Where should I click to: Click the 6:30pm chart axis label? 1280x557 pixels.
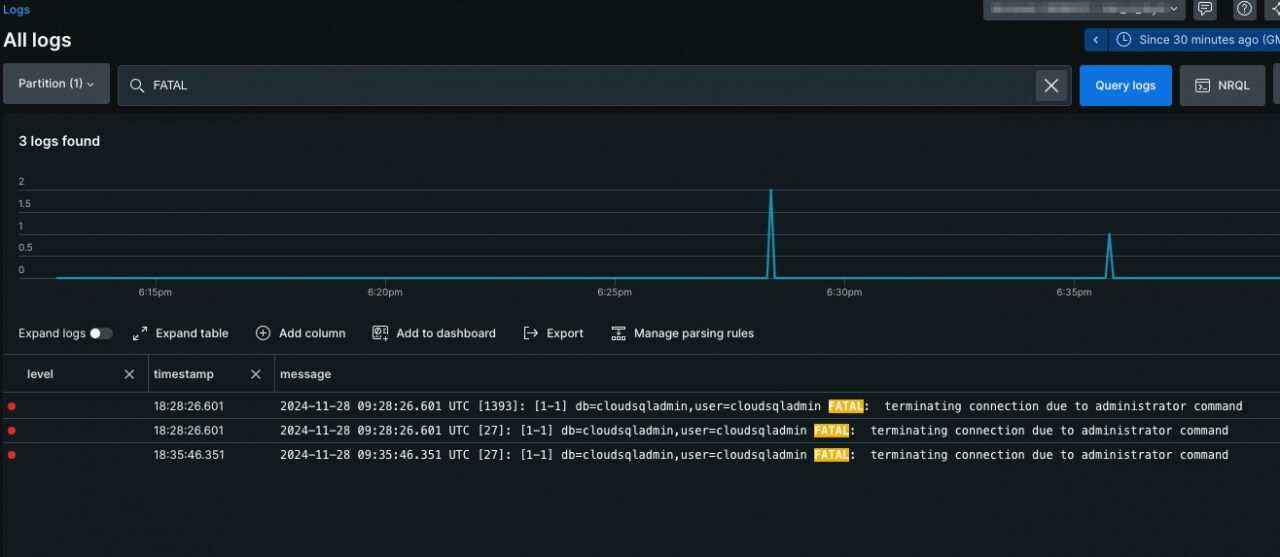[x=844, y=293]
